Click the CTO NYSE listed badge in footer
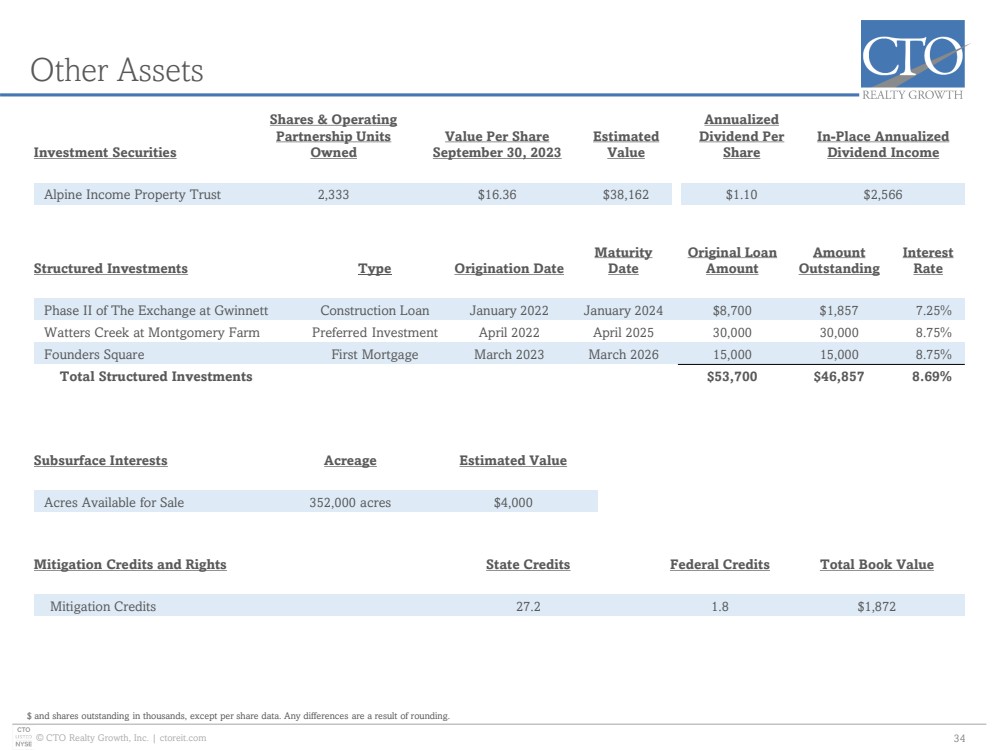 [24, 737]
